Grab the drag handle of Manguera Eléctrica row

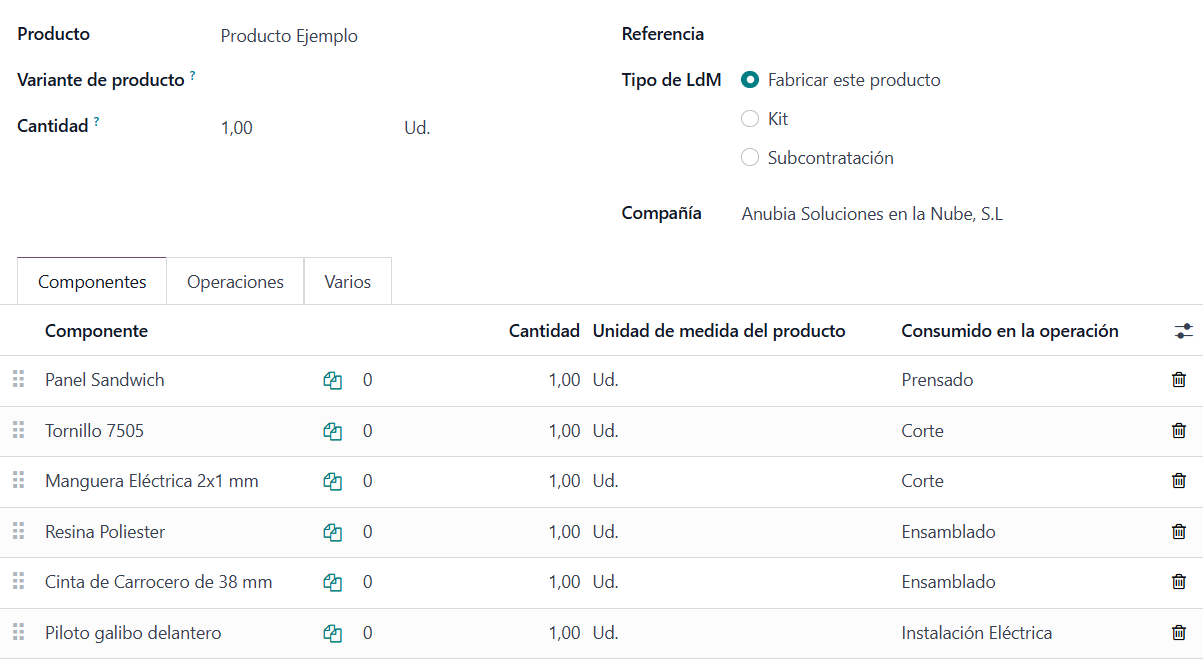(18, 481)
